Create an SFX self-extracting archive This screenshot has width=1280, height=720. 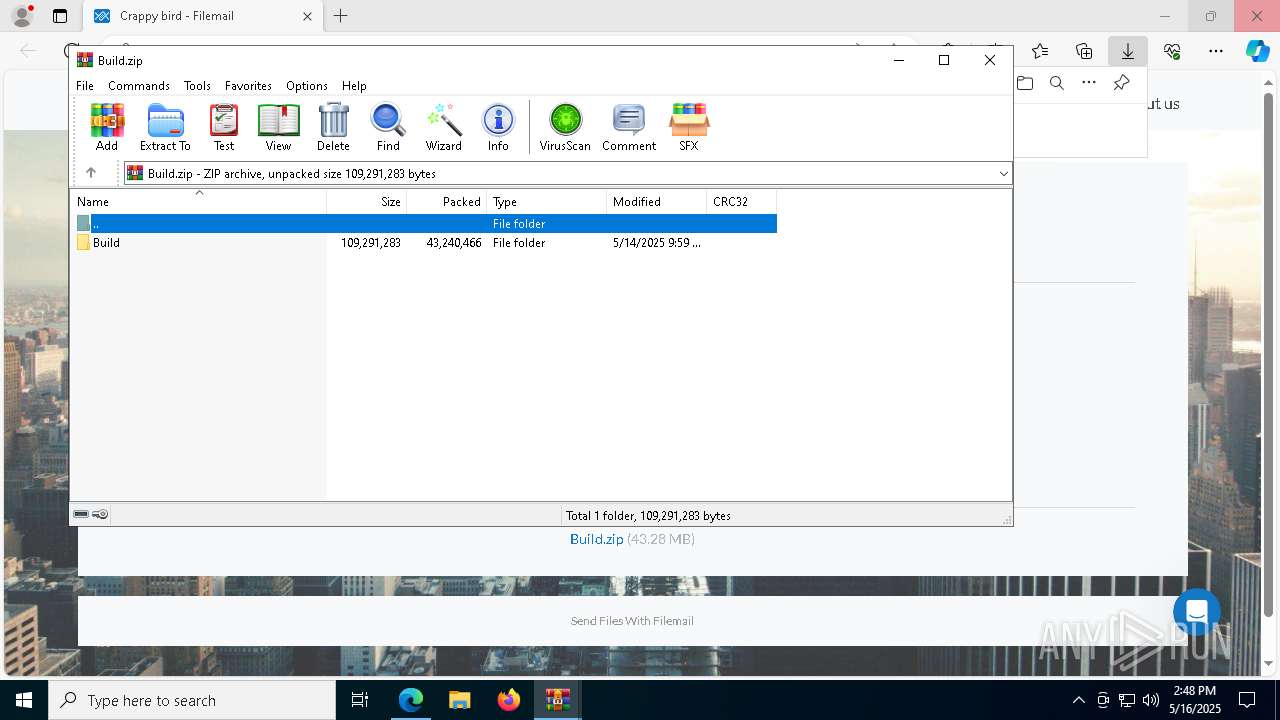pyautogui.click(x=689, y=127)
